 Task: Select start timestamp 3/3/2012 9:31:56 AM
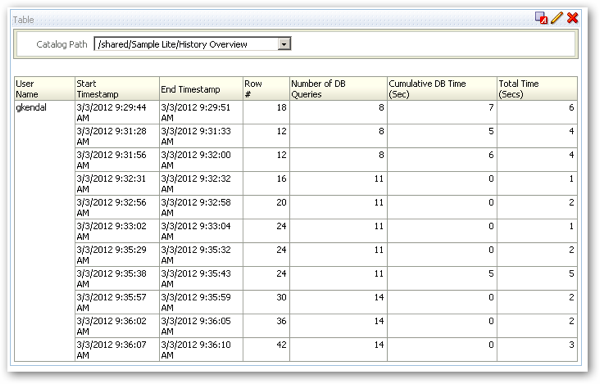tap(117, 160)
